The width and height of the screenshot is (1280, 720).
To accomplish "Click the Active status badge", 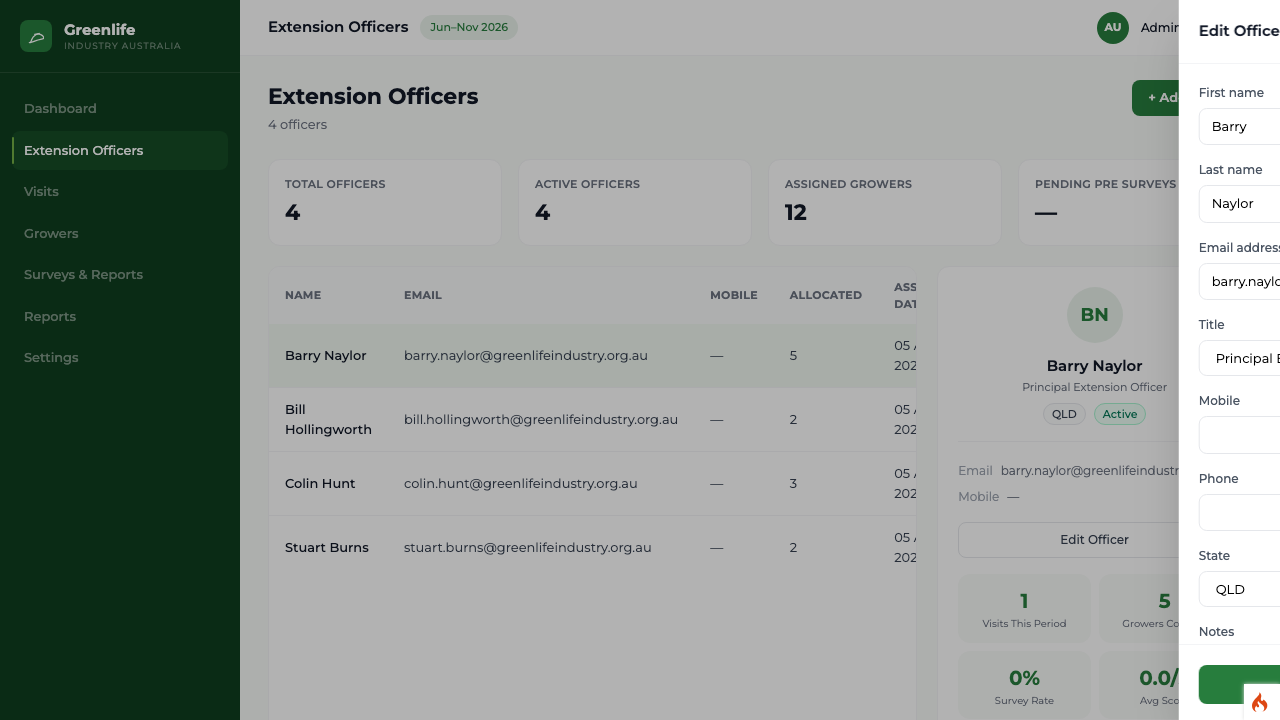I will (1120, 414).
